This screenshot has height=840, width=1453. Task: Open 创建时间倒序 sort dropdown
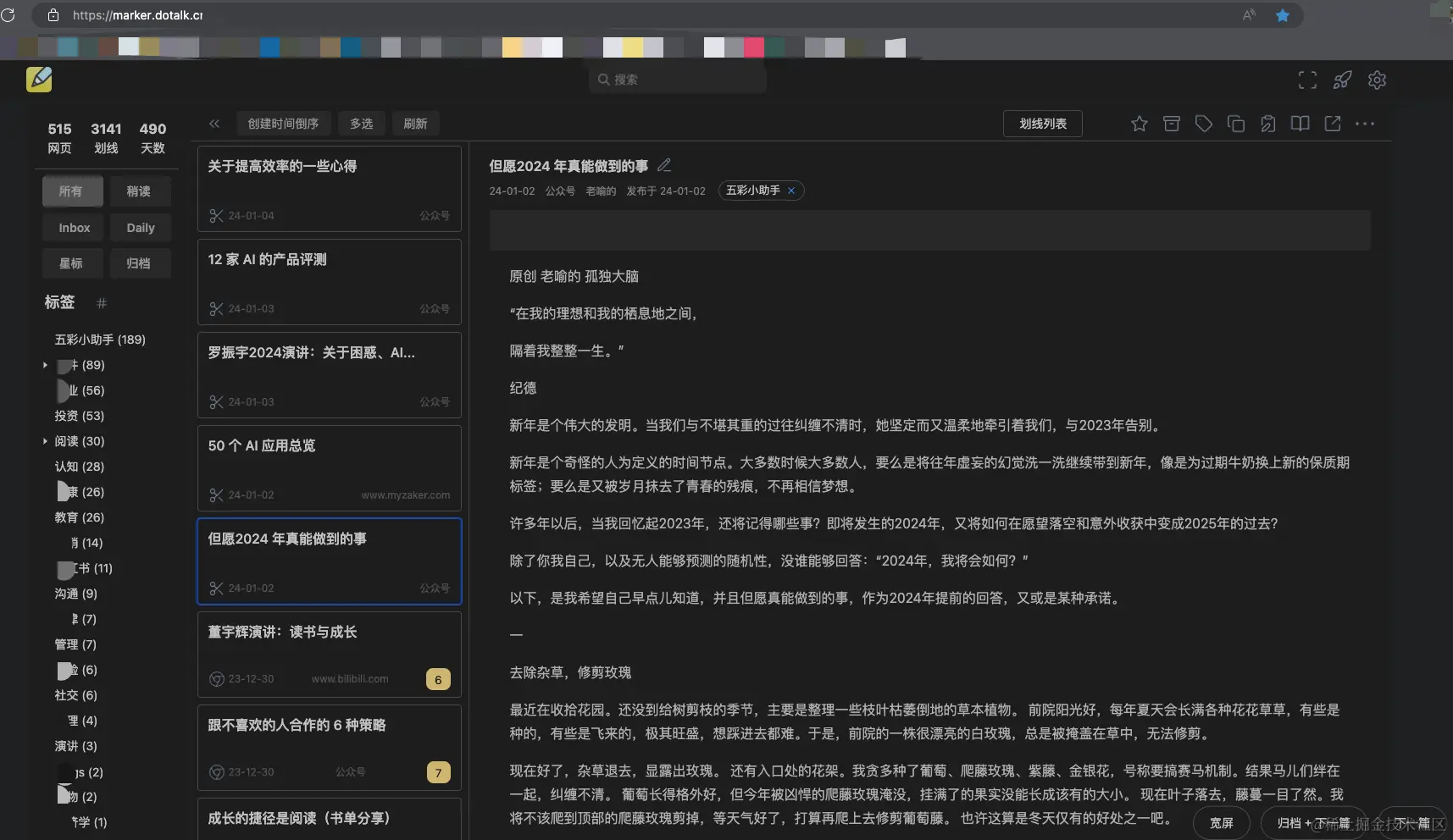(x=283, y=124)
